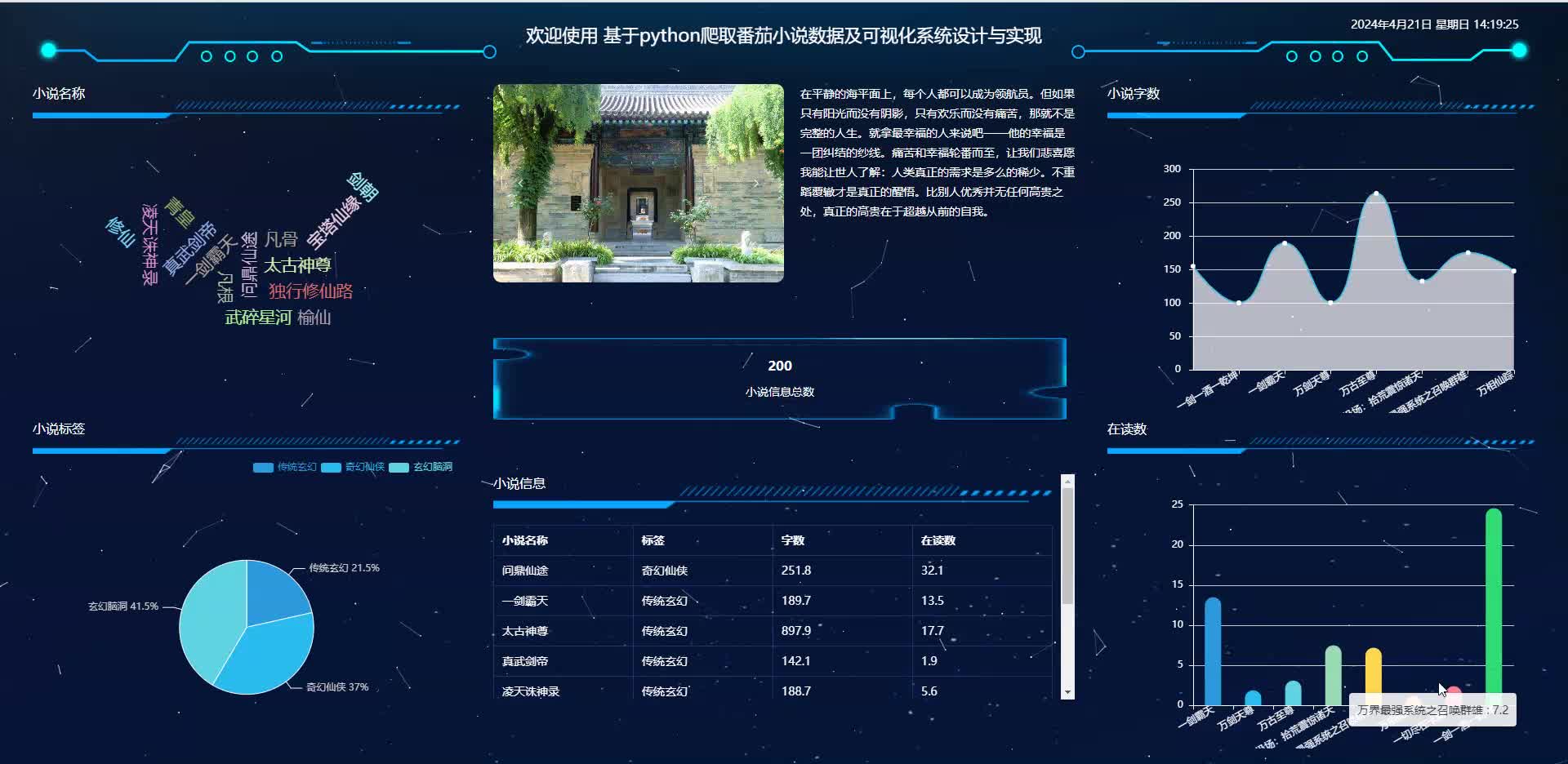Open the courtyard photo thumbnail

[639, 183]
